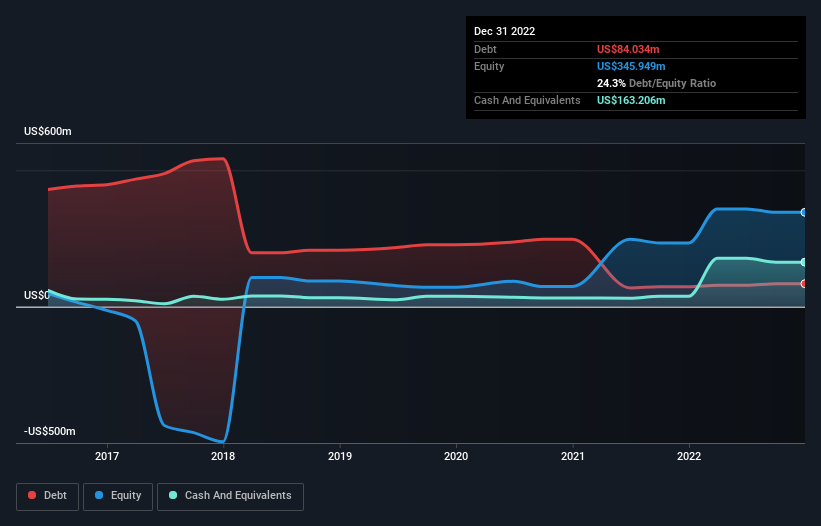Click the 2022 axis label
Image resolution: width=821 pixels, height=526 pixels.
click(689, 456)
